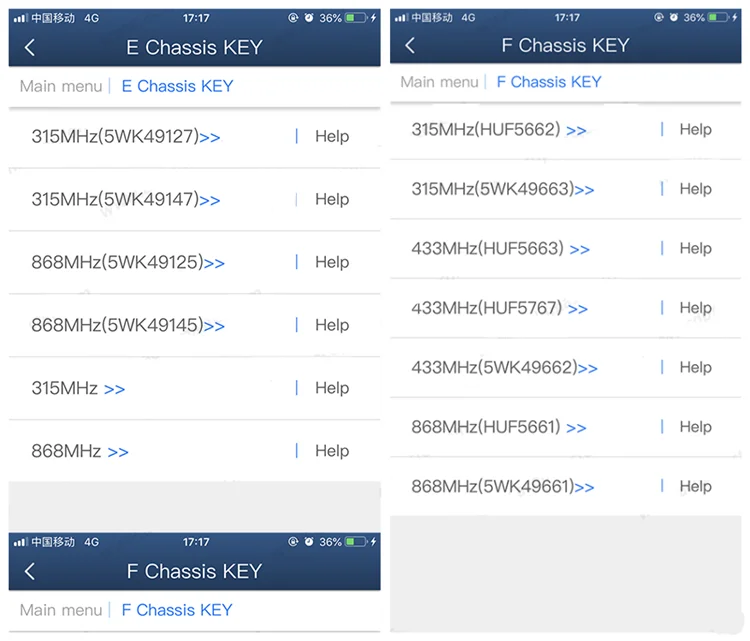This screenshot has height=641, width=750.
Task: Open Help for 433MHz(5WK49662)
Action: pyautogui.click(x=695, y=367)
